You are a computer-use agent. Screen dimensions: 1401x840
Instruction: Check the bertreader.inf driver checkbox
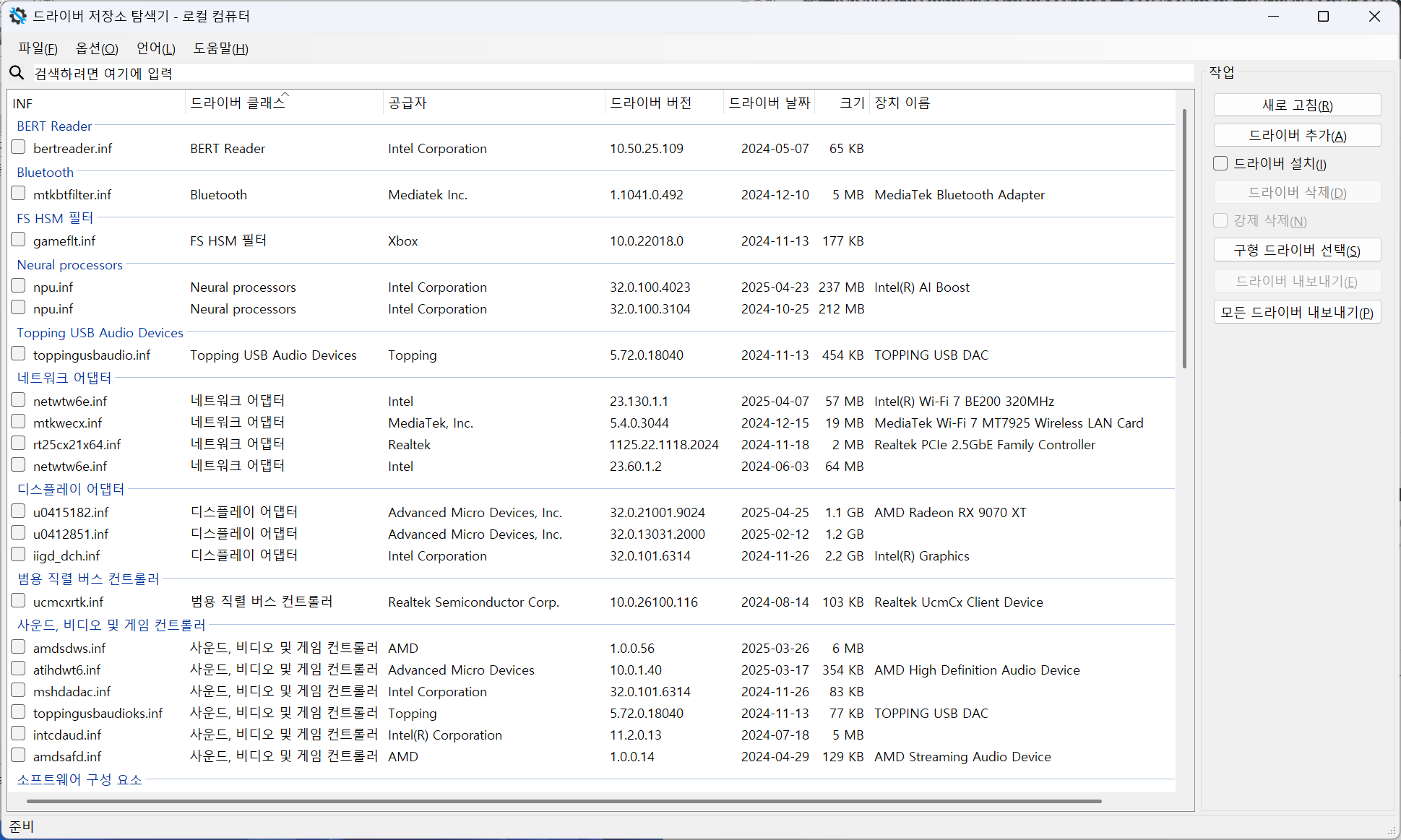click(x=19, y=147)
